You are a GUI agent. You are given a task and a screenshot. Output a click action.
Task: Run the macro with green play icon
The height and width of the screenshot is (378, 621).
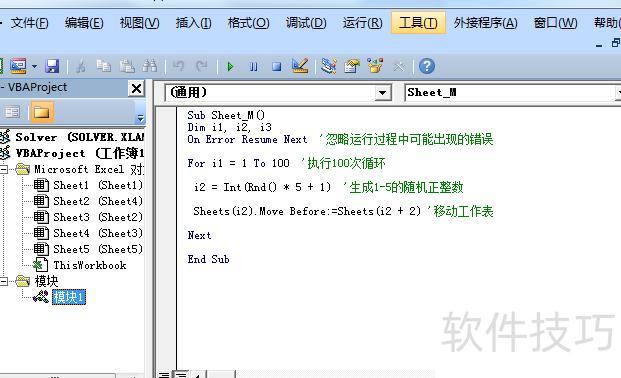(230, 66)
